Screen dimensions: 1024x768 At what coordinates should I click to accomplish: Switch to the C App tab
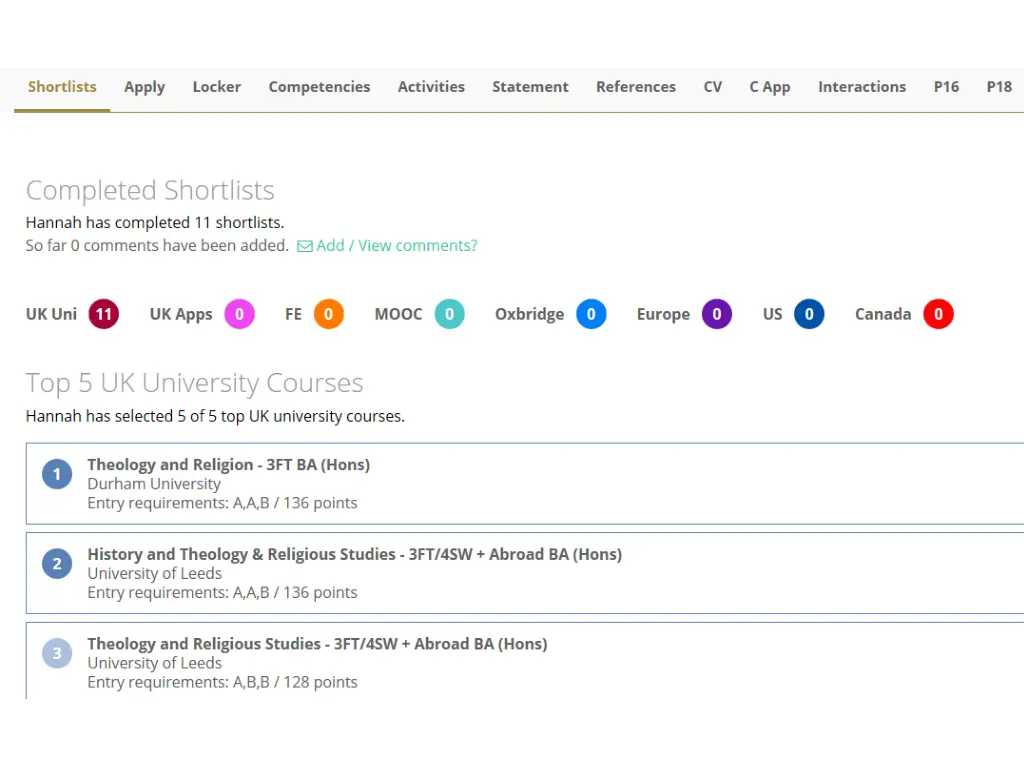click(770, 88)
